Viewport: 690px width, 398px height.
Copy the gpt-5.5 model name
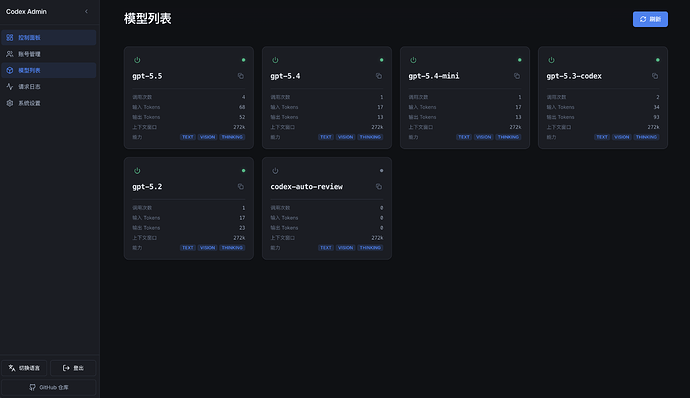241,76
